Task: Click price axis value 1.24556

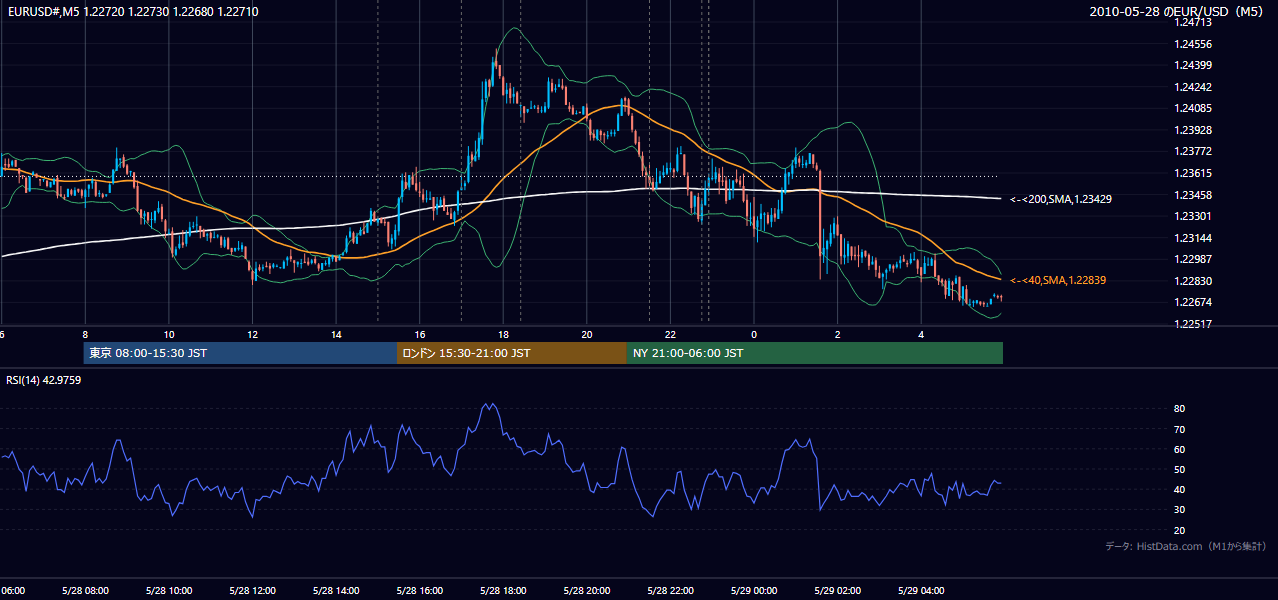Action: [x=1195, y=44]
